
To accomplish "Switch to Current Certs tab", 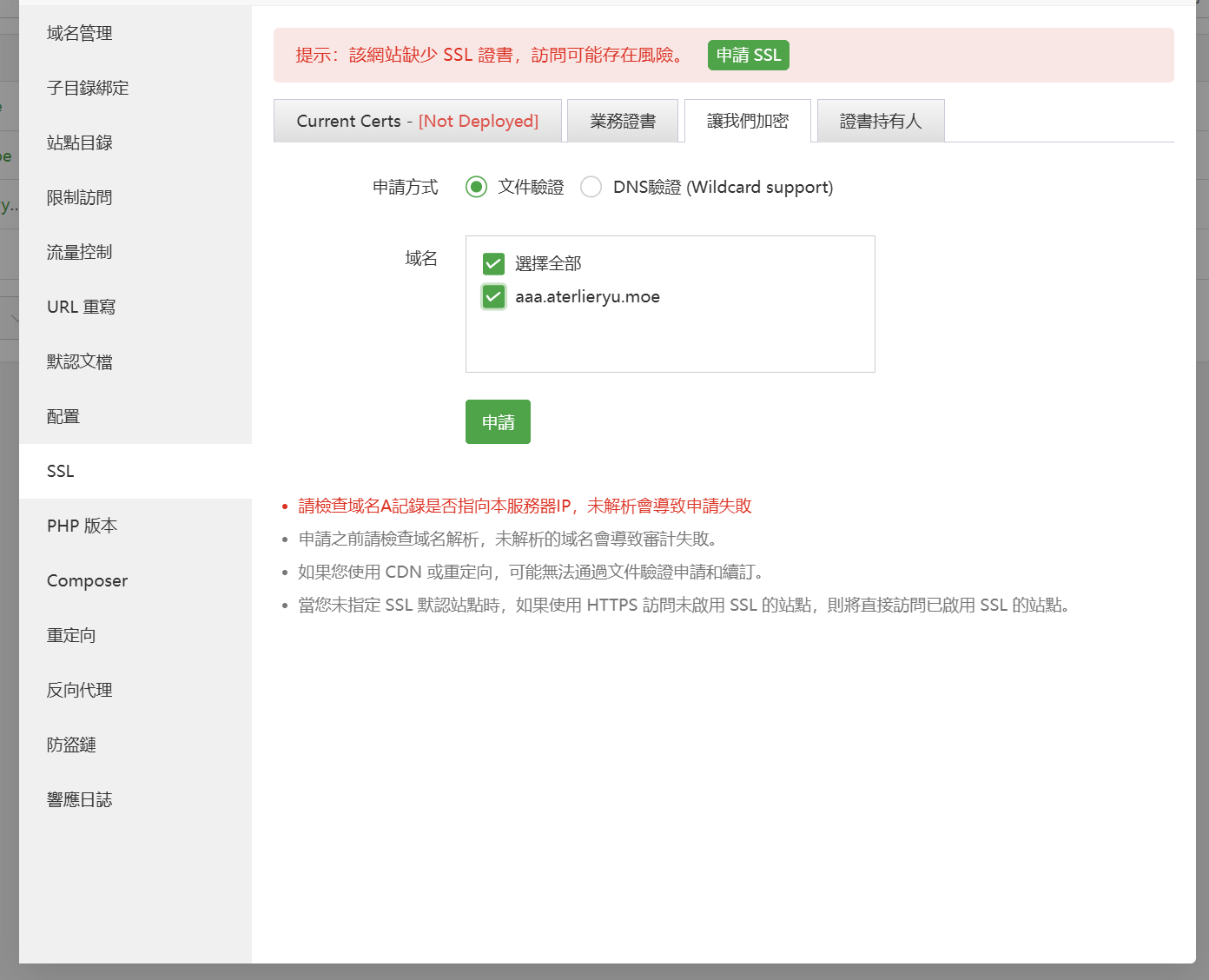I will pos(417,121).
